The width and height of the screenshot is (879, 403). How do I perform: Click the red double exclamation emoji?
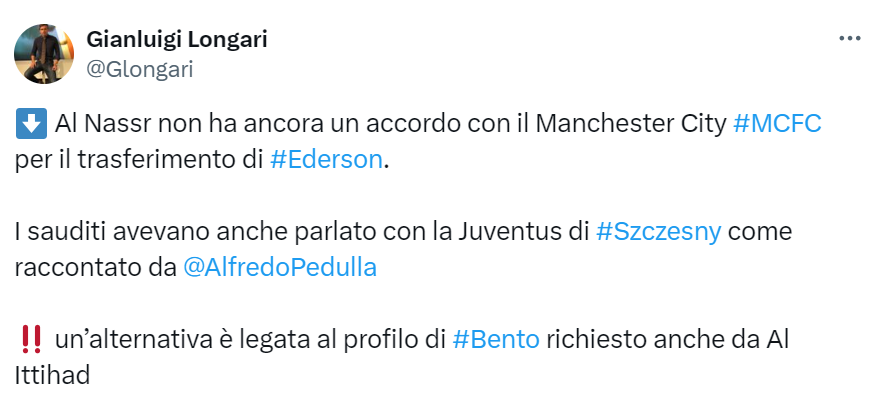[30, 340]
